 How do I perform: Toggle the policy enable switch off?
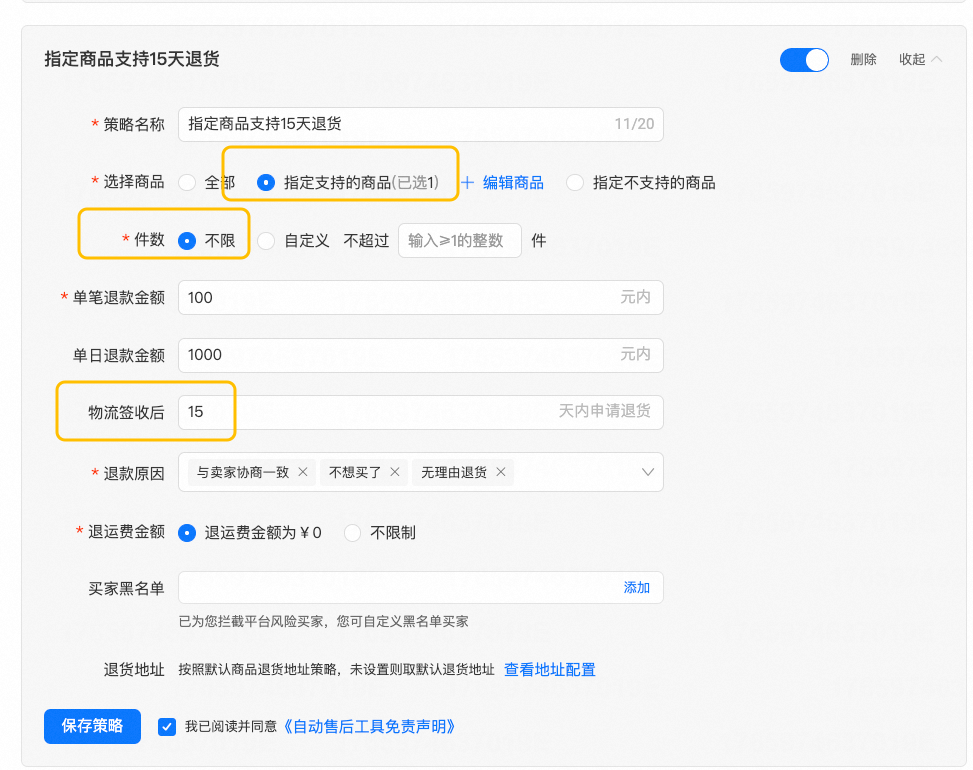pos(804,60)
